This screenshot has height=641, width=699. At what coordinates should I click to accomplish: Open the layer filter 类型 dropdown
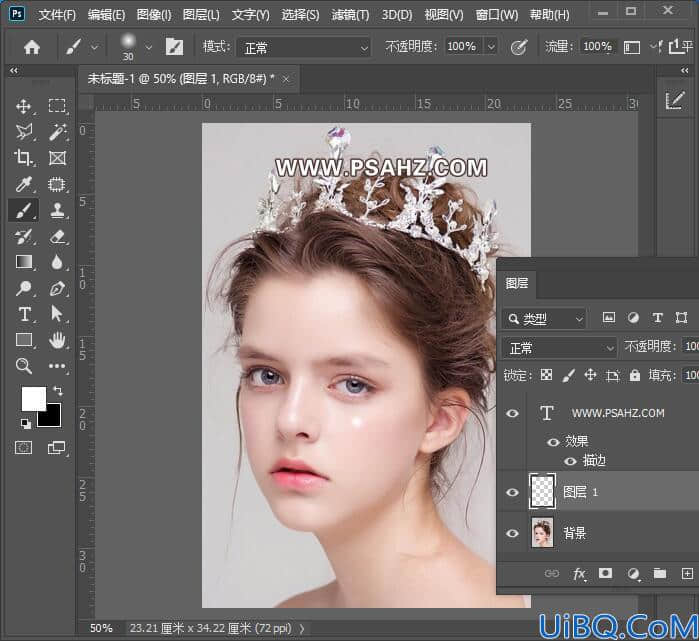[x=544, y=319]
